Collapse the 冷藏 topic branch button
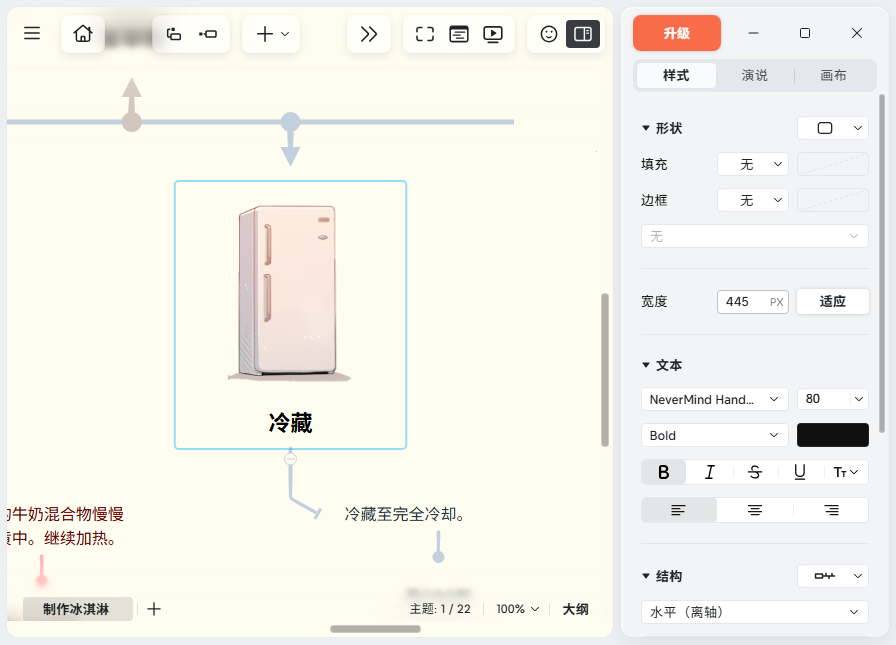This screenshot has width=896, height=645. tap(290, 459)
